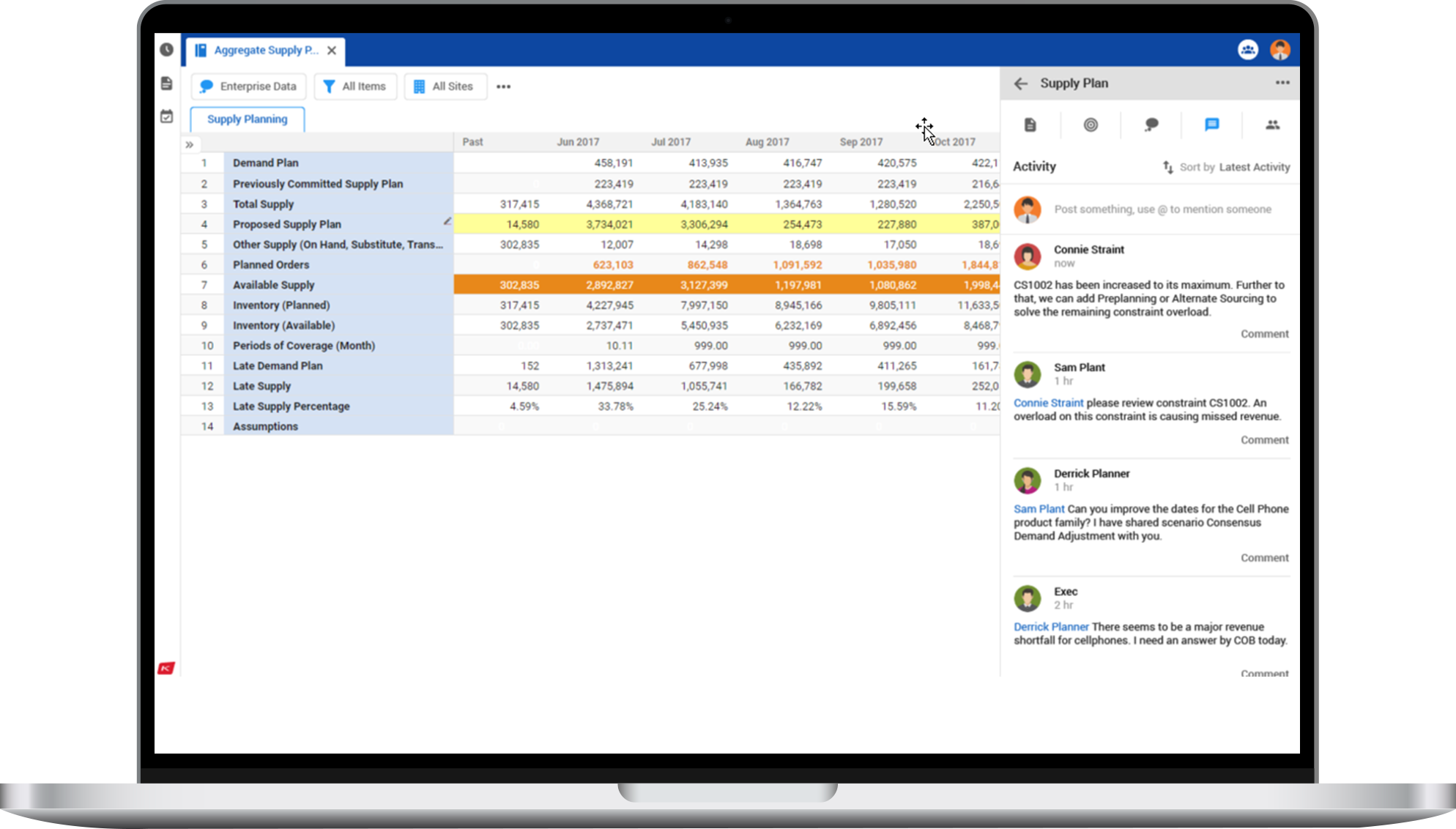
Task: Click the red Kinaxis logo icon
Action: (166, 668)
